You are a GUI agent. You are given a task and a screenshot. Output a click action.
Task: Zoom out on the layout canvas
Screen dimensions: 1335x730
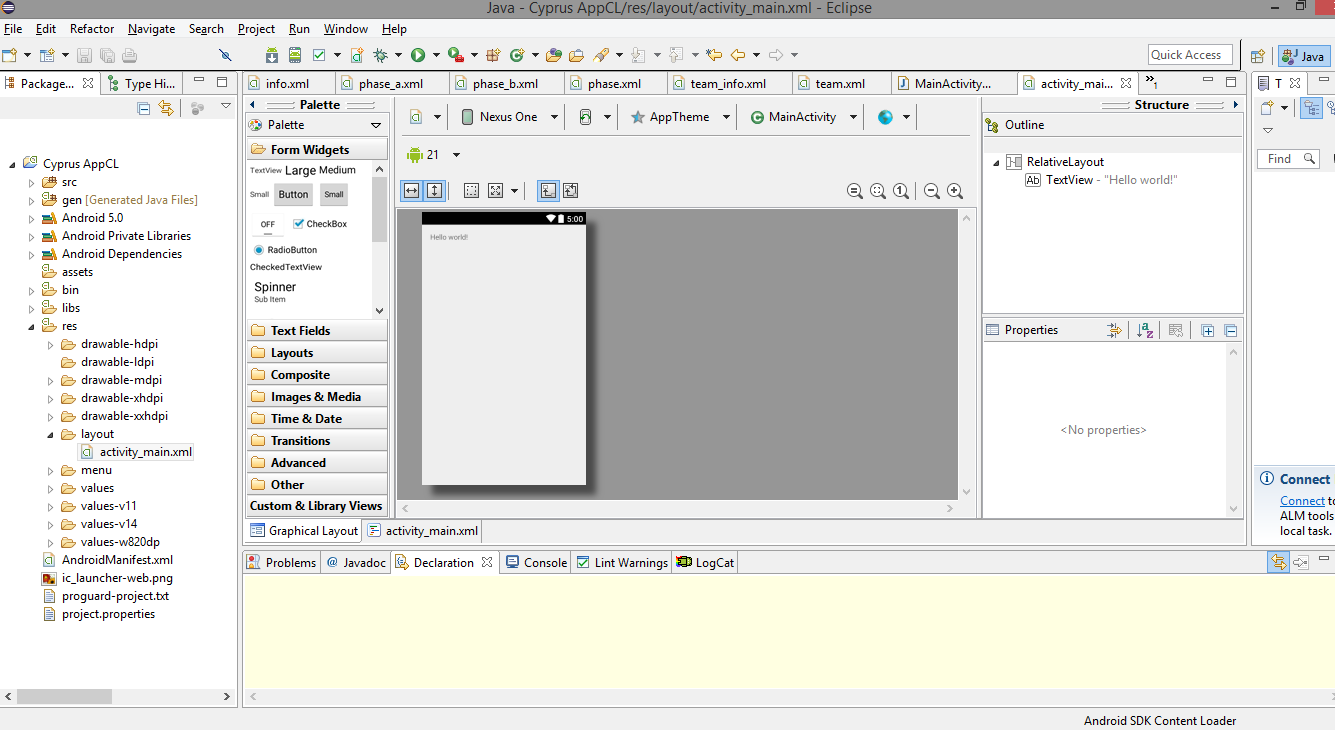932,191
